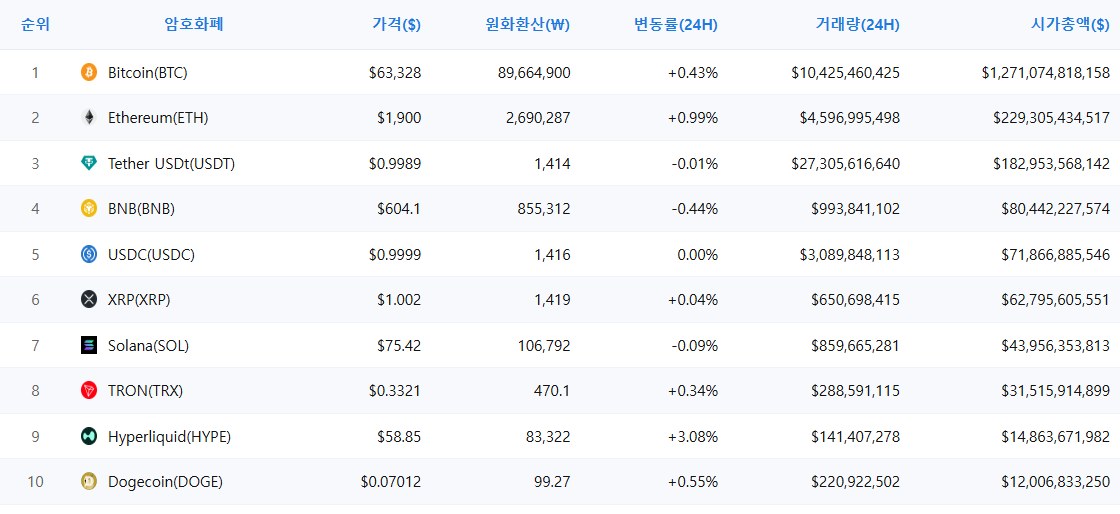Click the won value 89,664,900

click(x=534, y=72)
